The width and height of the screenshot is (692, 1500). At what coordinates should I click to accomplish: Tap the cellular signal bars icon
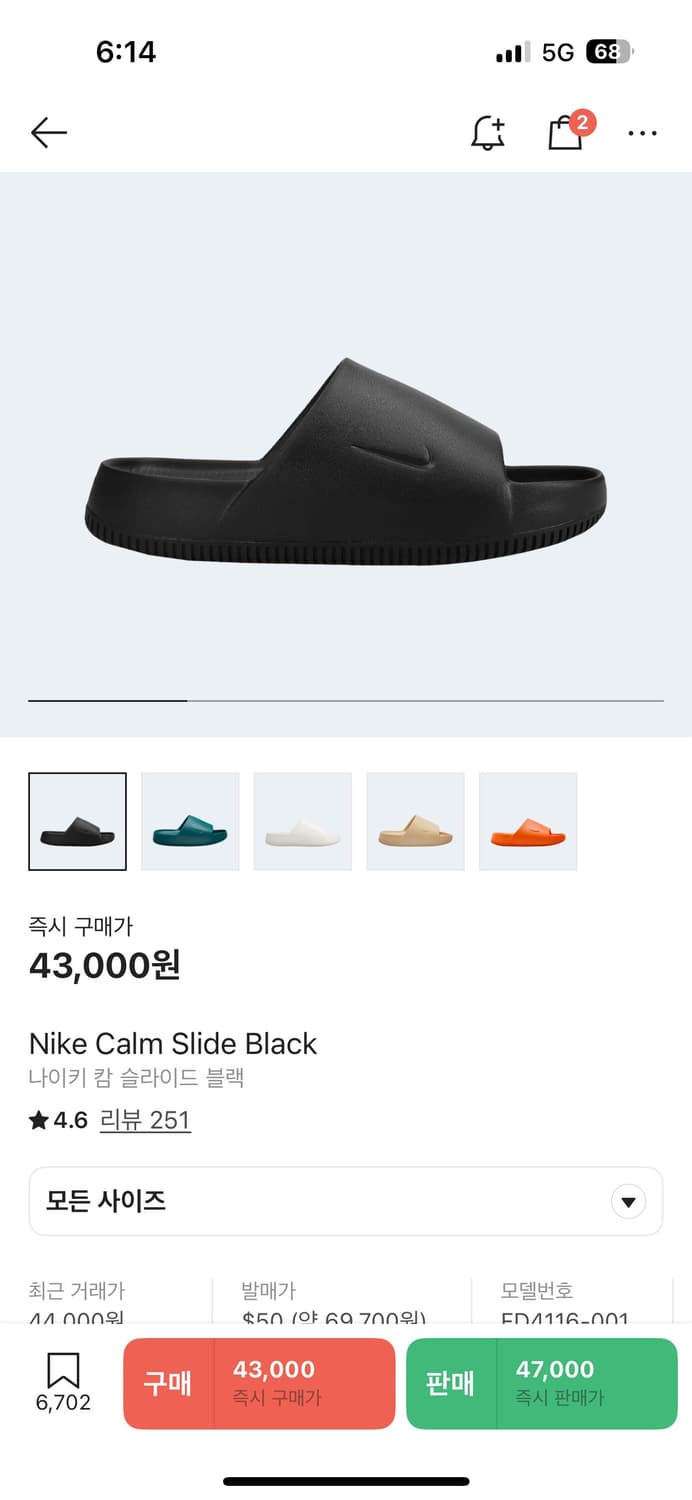[513, 53]
